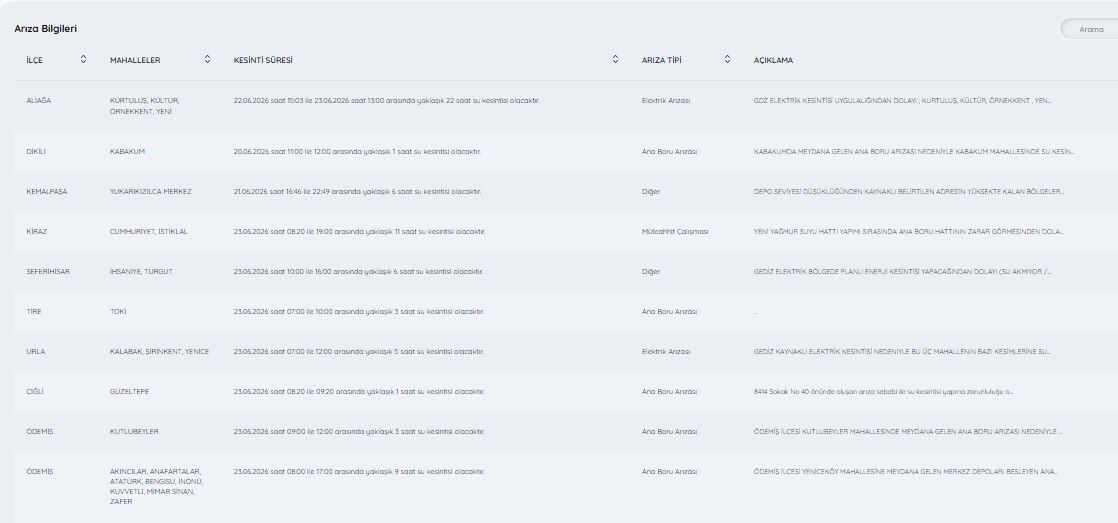Click Diğer in the SEFERİHİSAR row

(651, 271)
